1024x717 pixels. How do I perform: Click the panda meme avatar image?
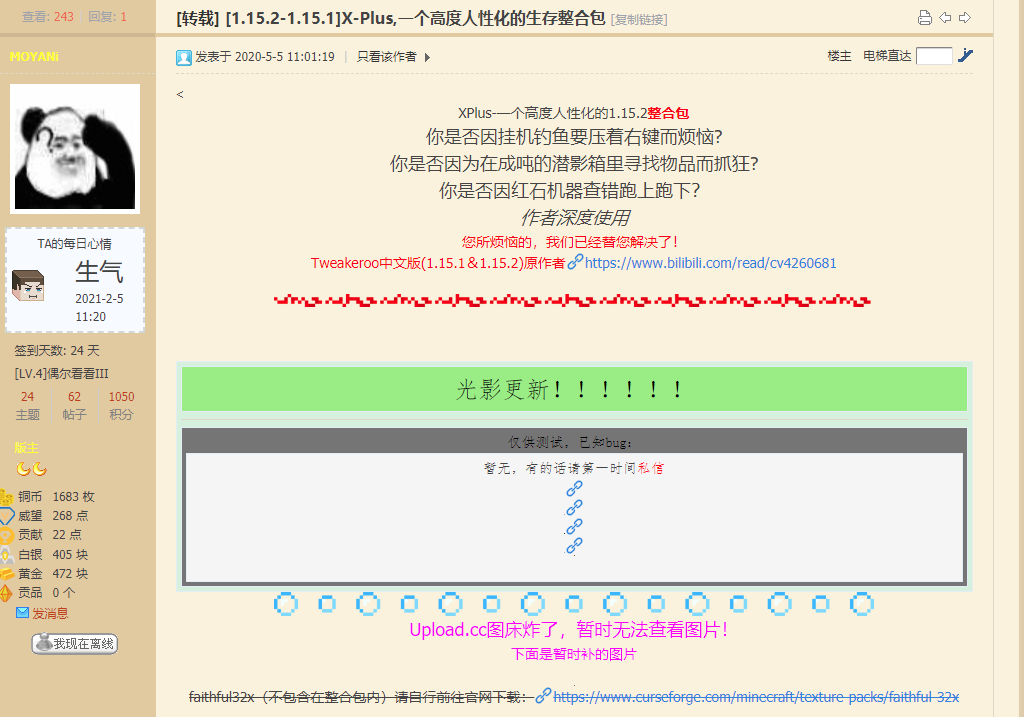pyautogui.click(x=75, y=148)
